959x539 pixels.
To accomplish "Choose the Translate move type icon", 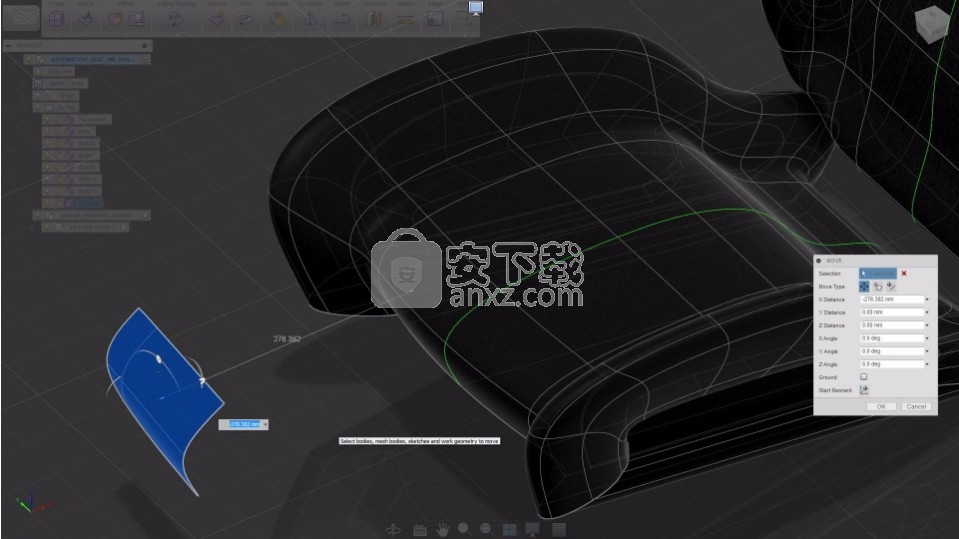I will (878, 286).
